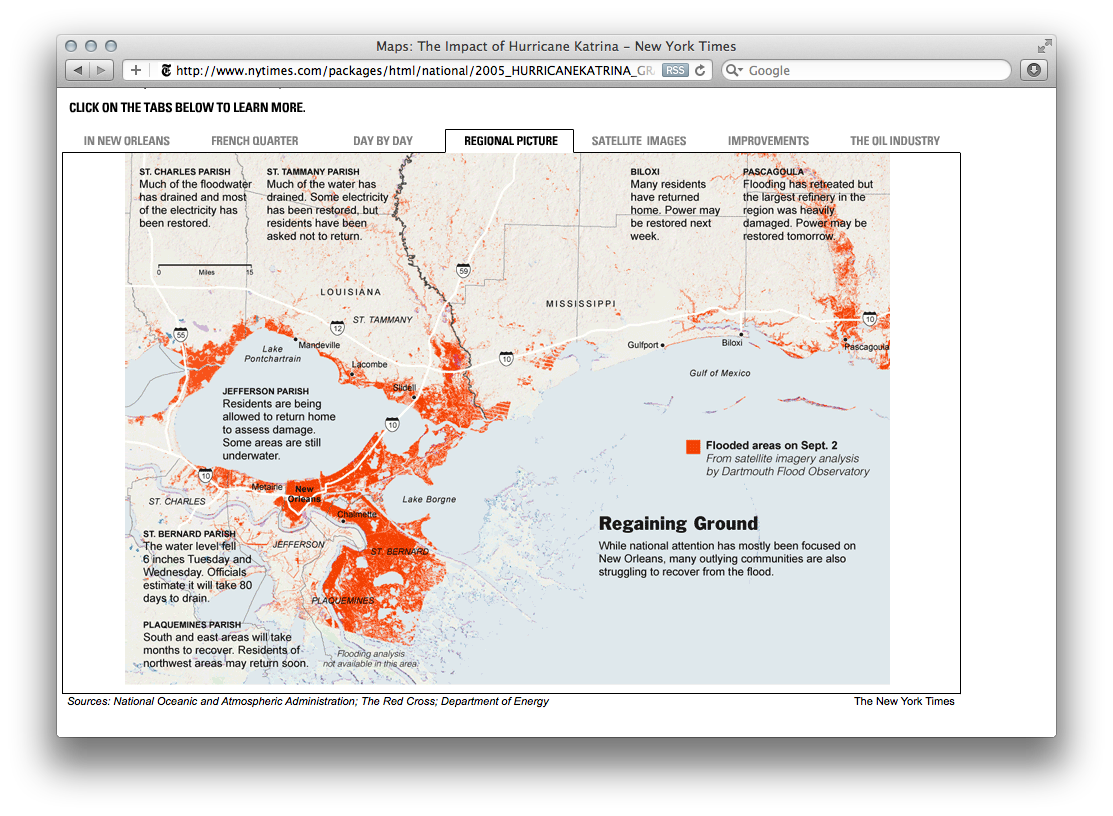Open the IMPROVEMENTS tab
This screenshot has width=1113, height=816.
(769, 141)
